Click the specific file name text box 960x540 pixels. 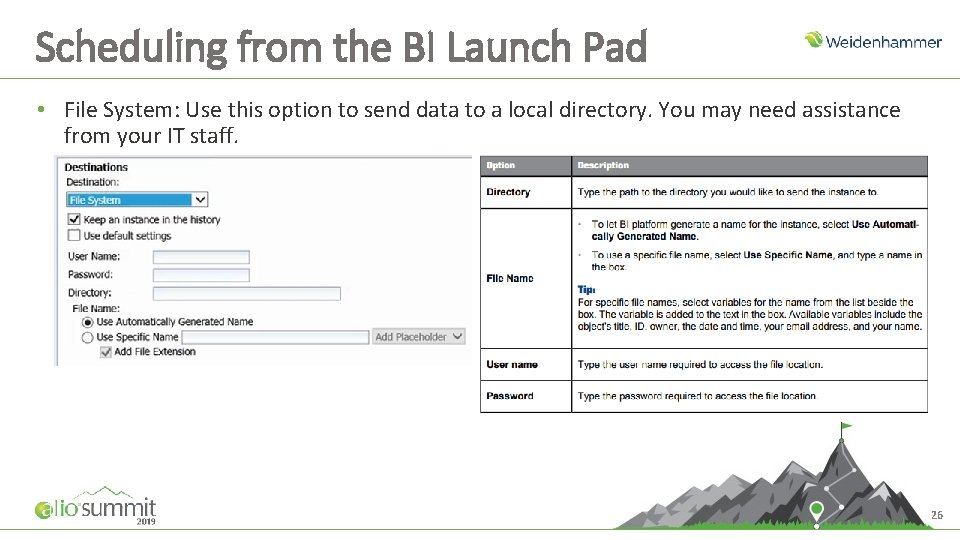point(275,337)
